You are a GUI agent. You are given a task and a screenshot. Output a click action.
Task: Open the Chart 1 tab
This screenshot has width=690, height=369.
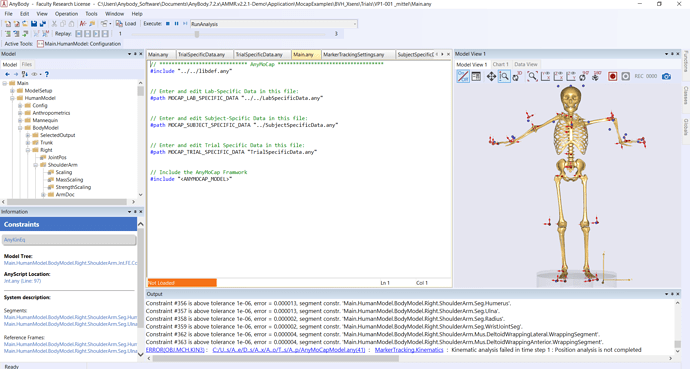pyautogui.click(x=500, y=64)
